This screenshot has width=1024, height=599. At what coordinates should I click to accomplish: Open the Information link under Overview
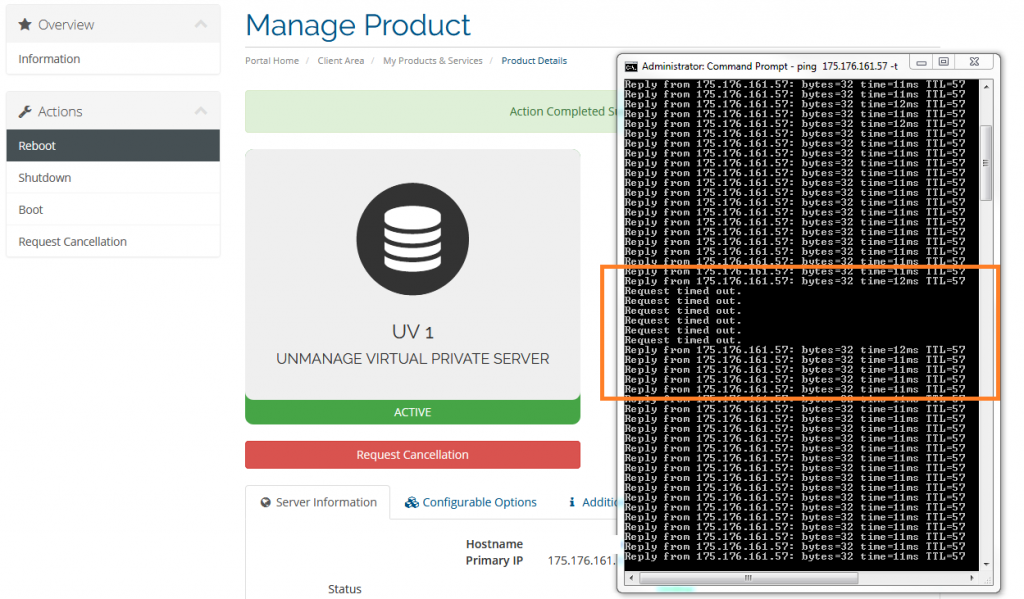(x=49, y=59)
